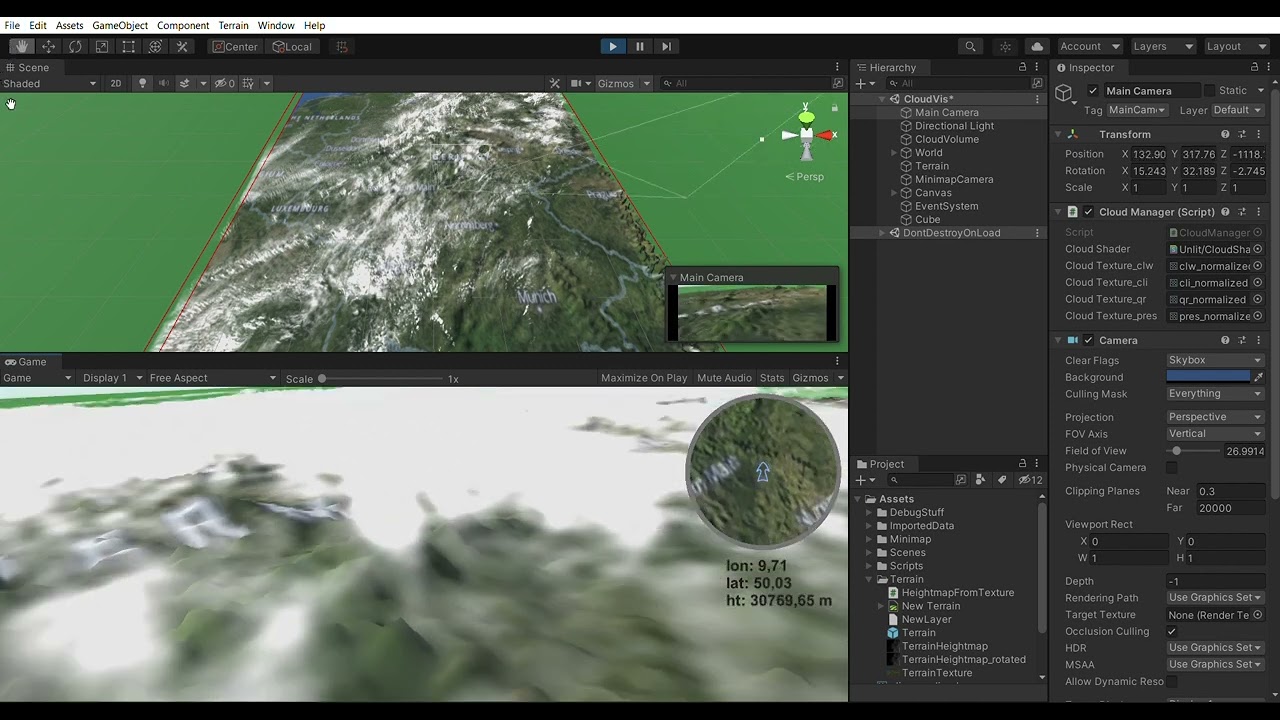Enable Allow Dynamic Resolution checkbox
The image size is (1280, 720).
coord(1172,681)
